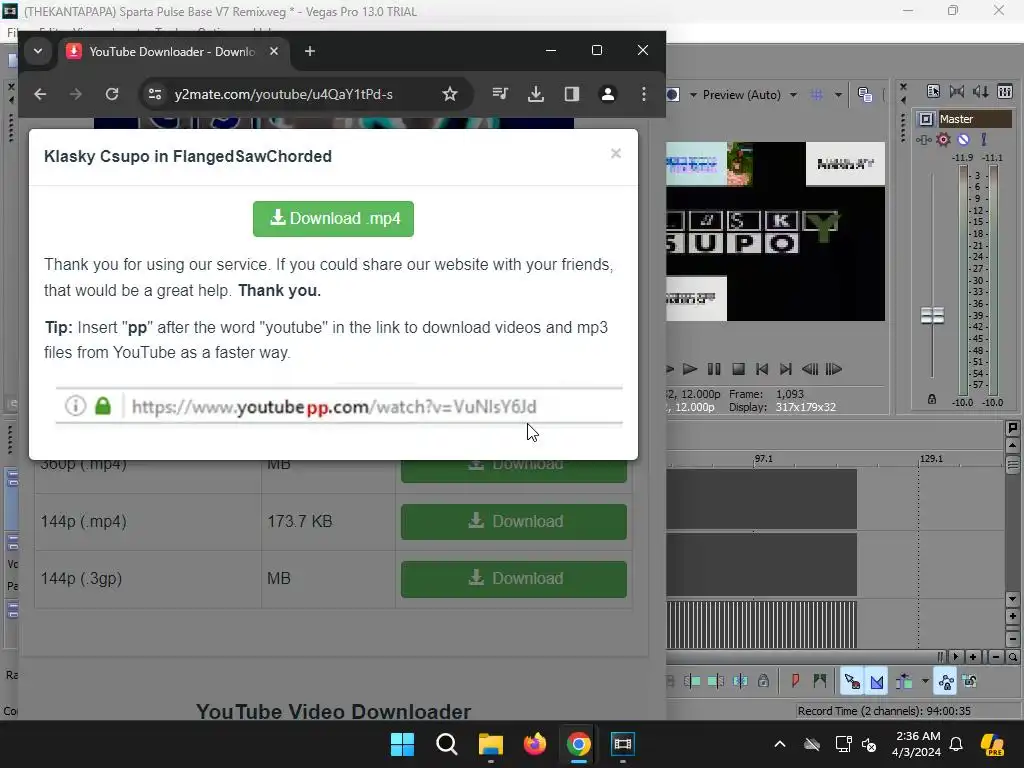Adjust the Master volume fader
The image size is (1024, 768).
click(x=932, y=315)
